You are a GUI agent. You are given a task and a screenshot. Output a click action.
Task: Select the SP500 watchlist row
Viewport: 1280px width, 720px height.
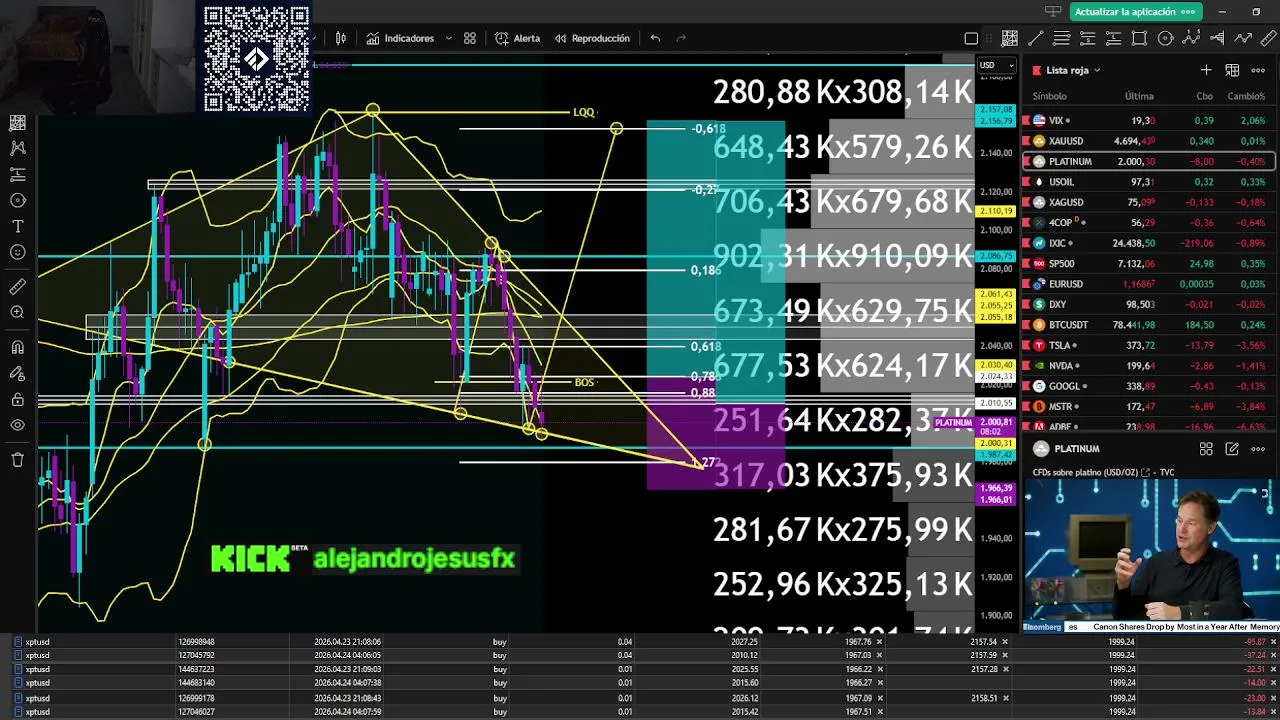[1148, 263]
